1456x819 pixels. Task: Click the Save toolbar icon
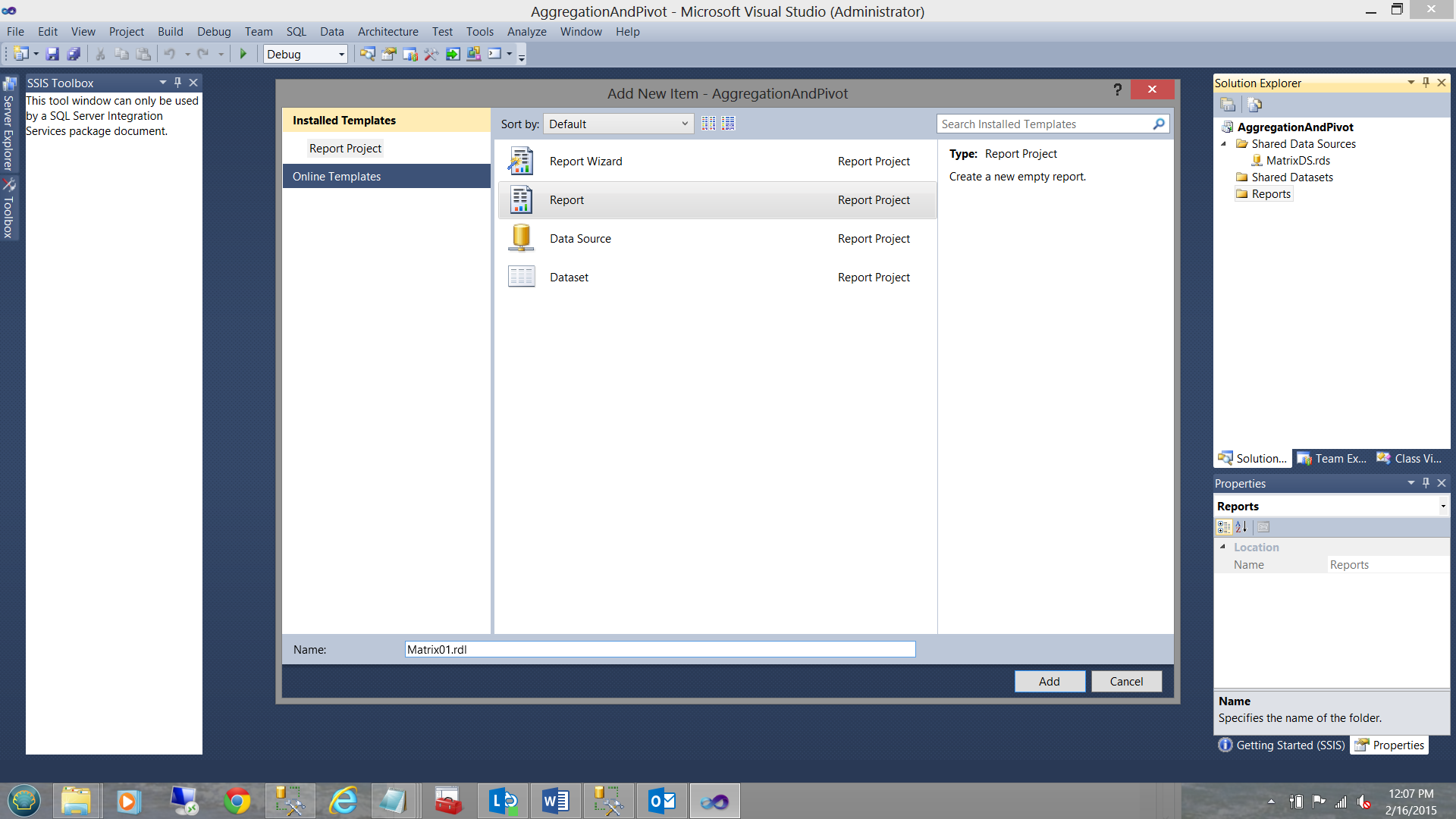52,54
